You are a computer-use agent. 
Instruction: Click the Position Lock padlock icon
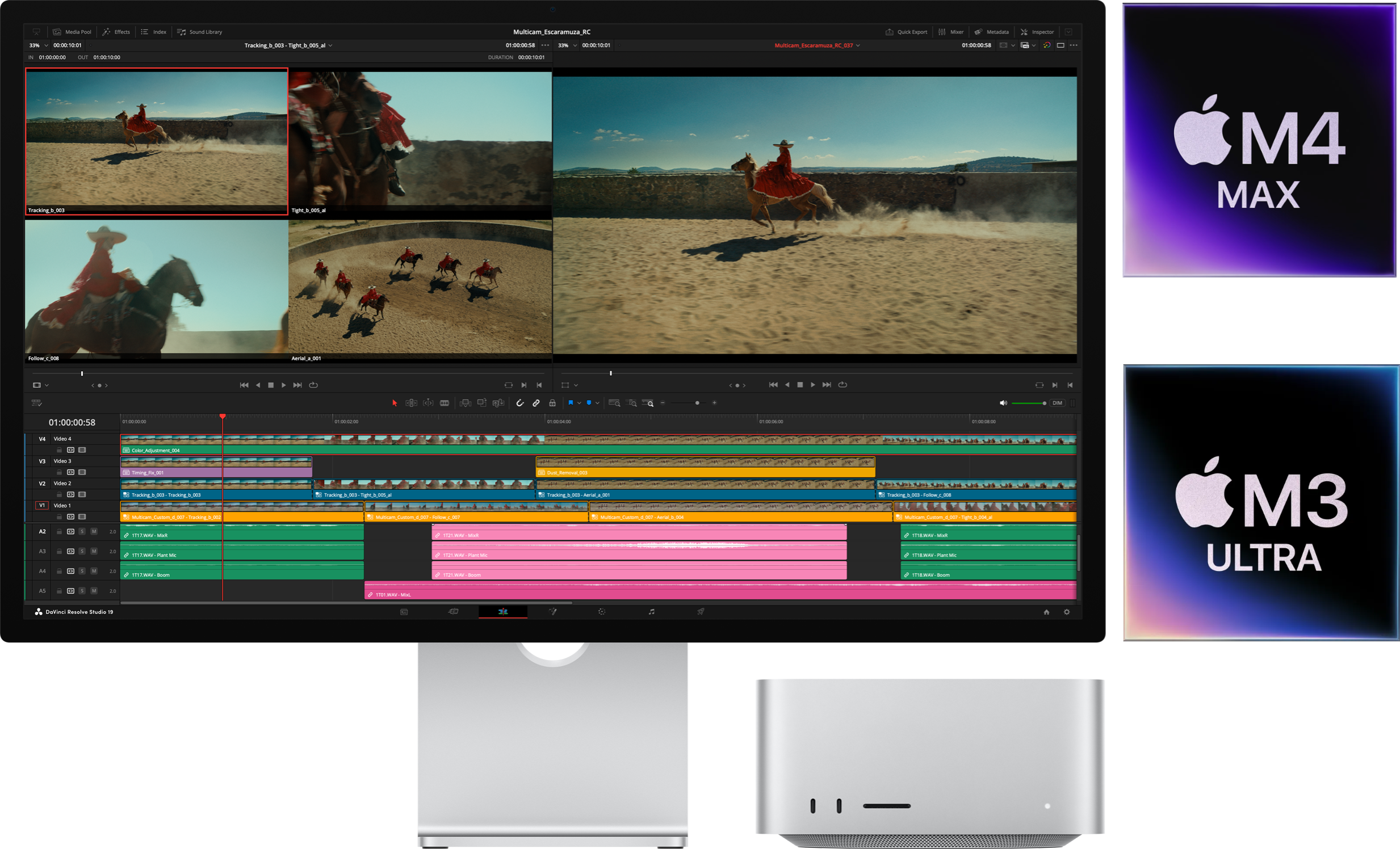pos(552,403)
